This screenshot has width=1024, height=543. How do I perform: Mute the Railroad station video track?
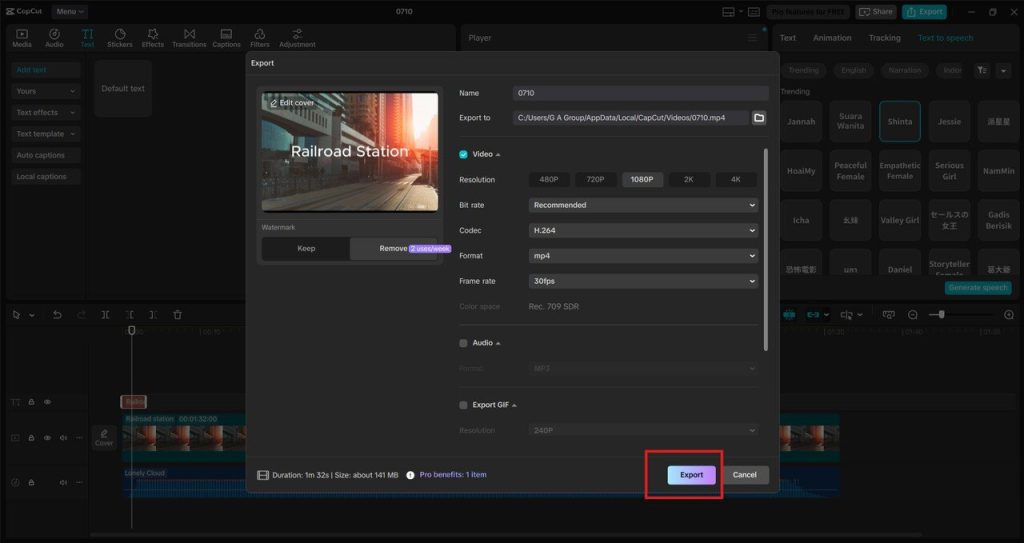coord(63,438)
